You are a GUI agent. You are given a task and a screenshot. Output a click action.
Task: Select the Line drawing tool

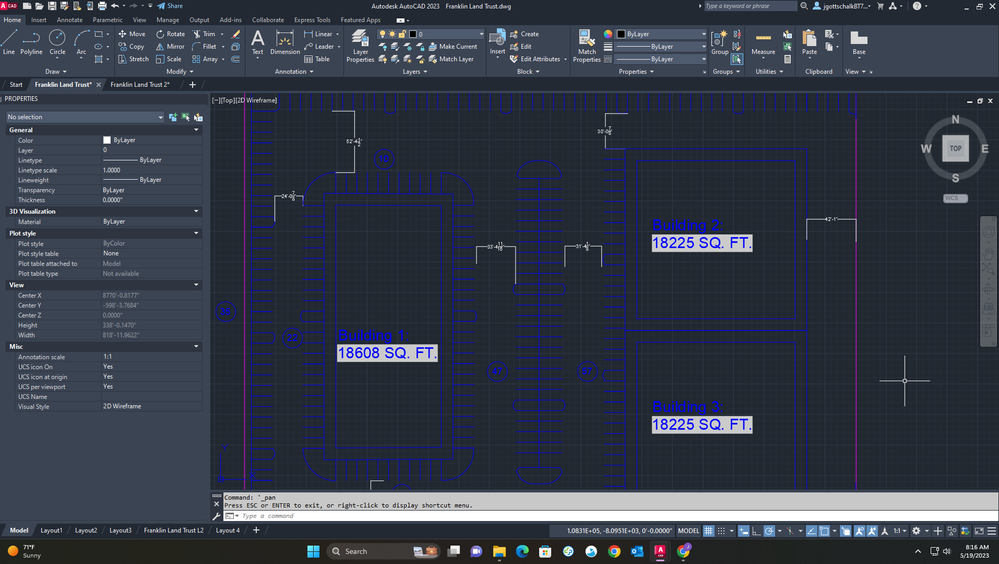(9, 41)
